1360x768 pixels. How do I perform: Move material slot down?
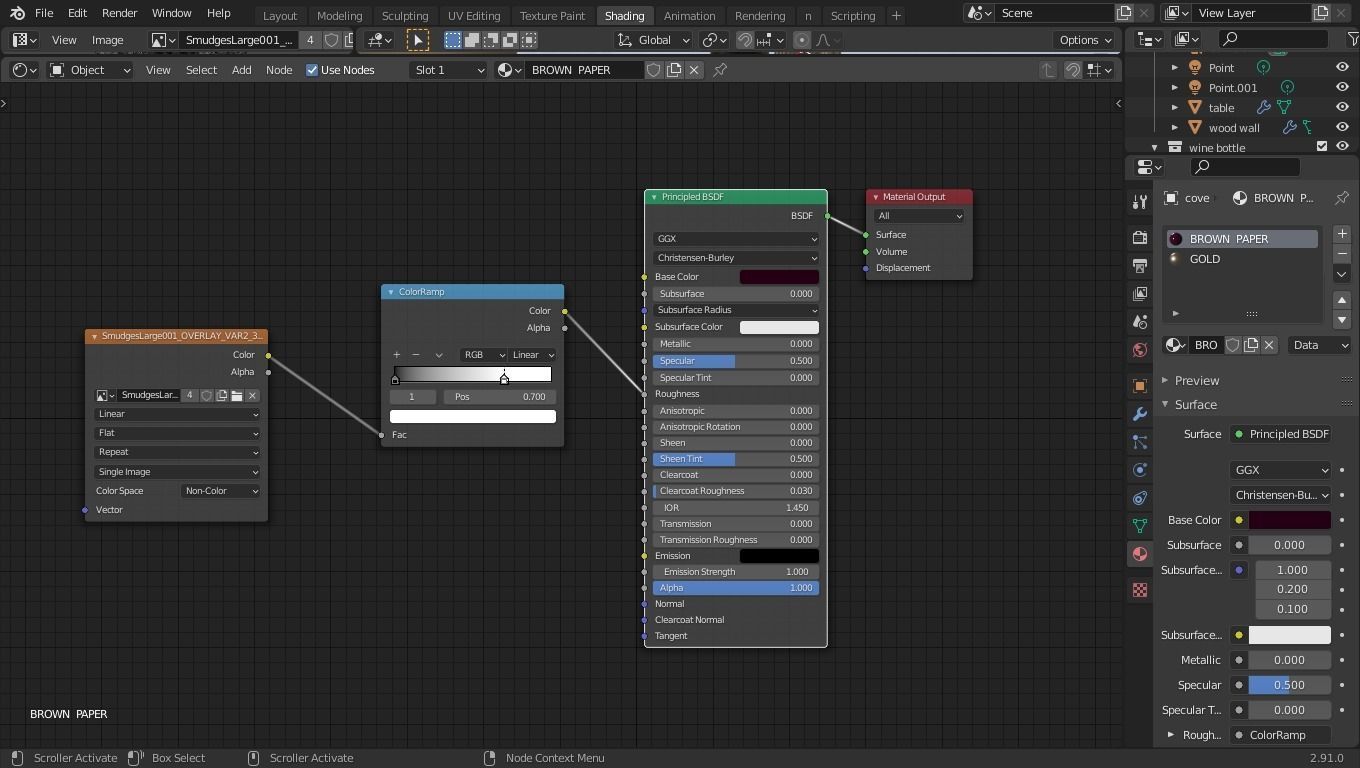1342,320
